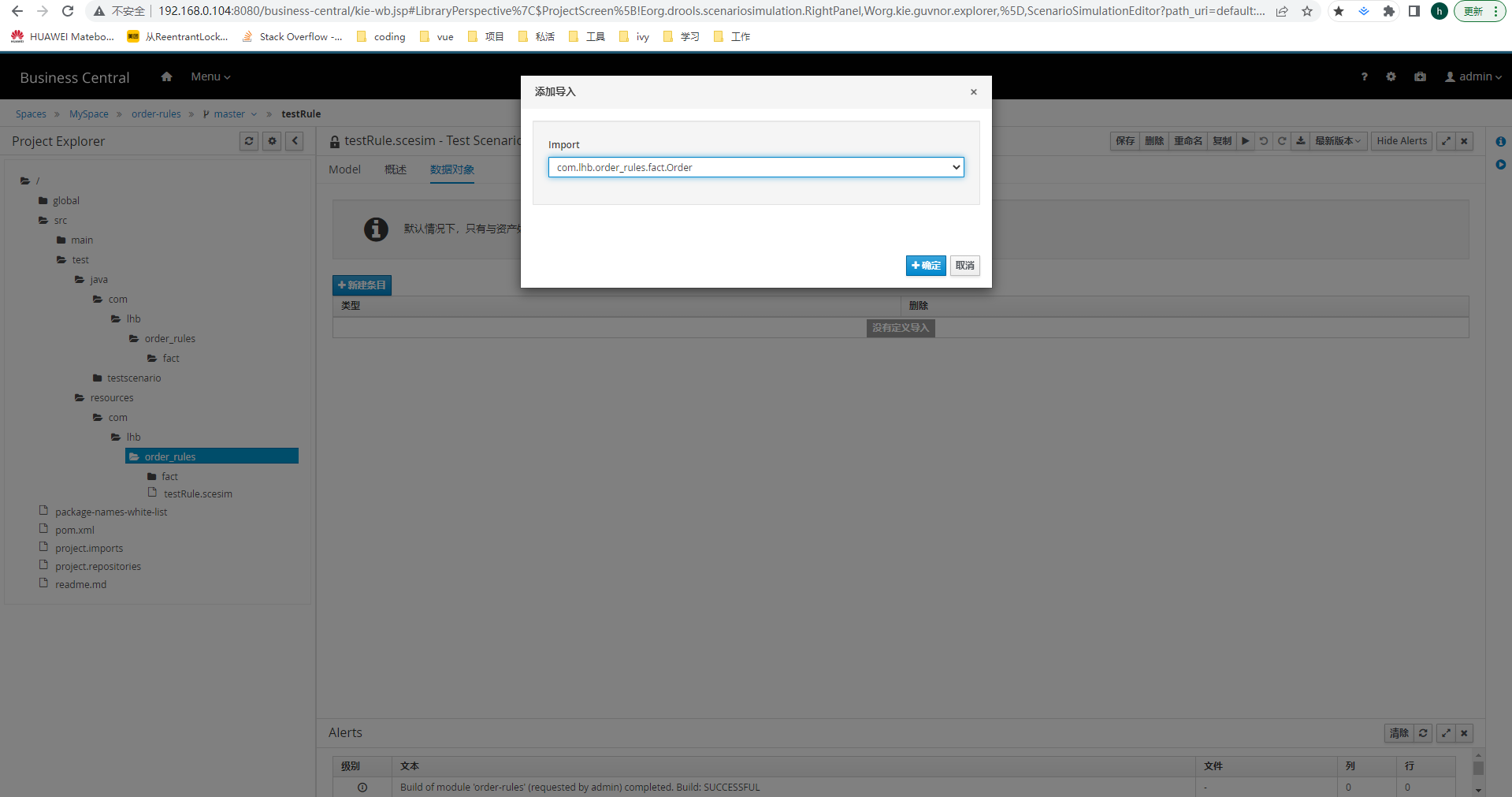This screenshot has width=1512, height=797.
Task: Click the download icon in editor toolbar
Action: tap(1301, 141)
